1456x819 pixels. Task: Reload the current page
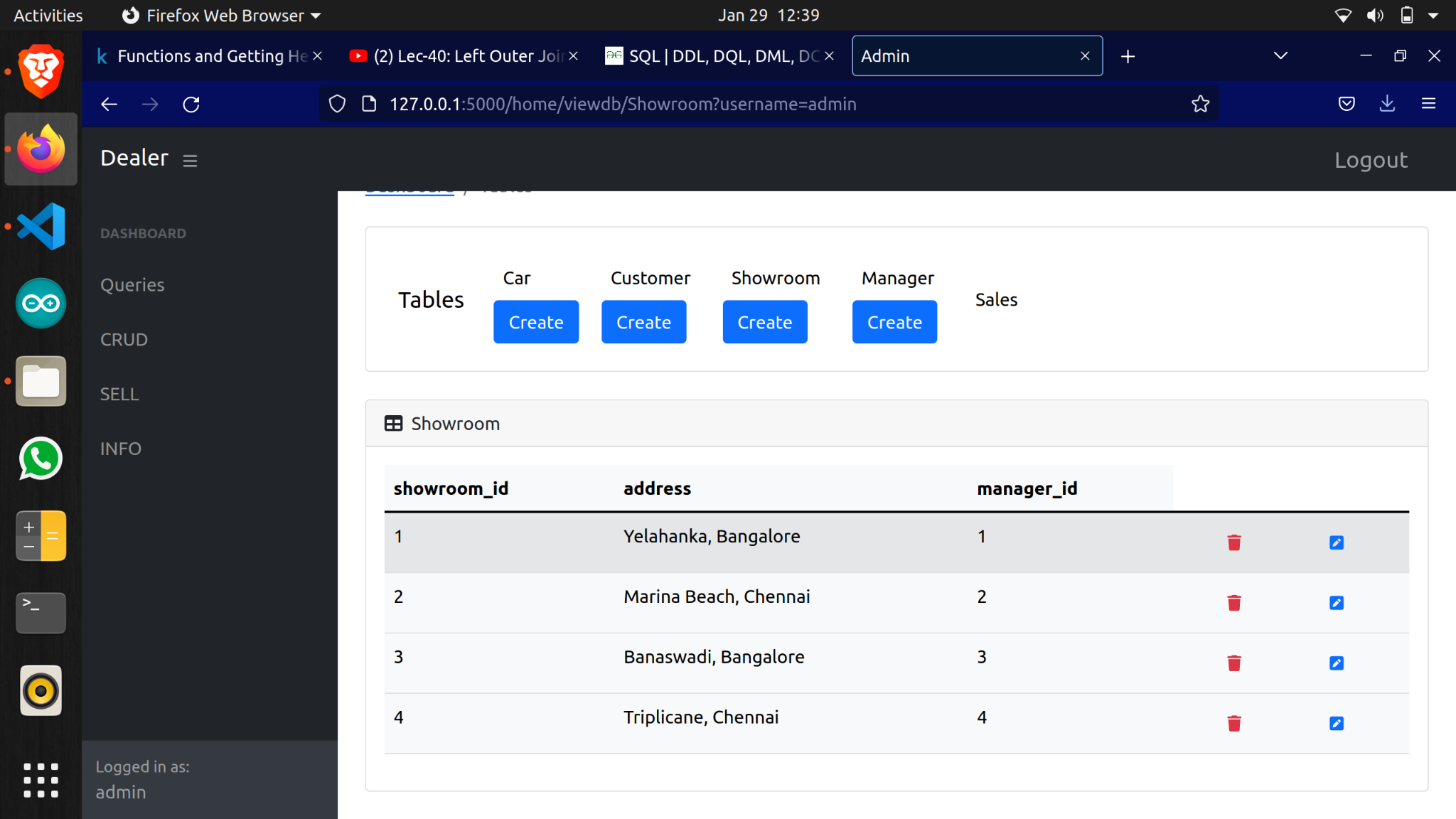pos(191,105)
